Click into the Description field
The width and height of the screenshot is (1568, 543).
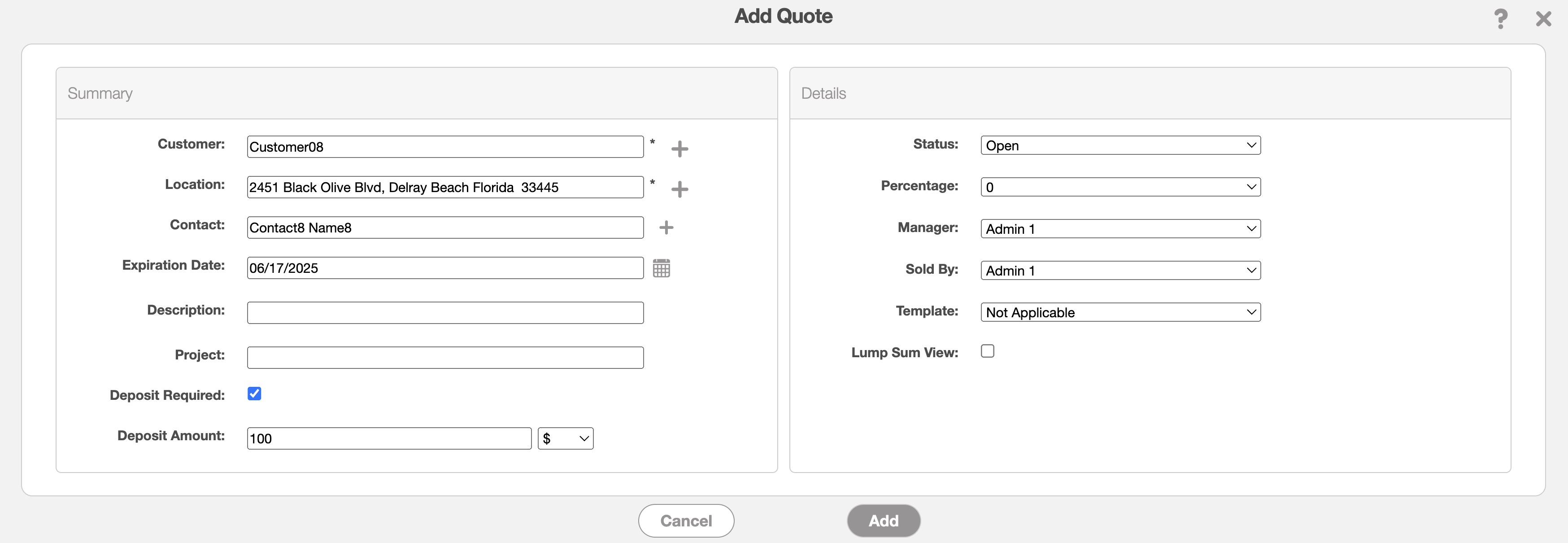click(x=445, y=313)
